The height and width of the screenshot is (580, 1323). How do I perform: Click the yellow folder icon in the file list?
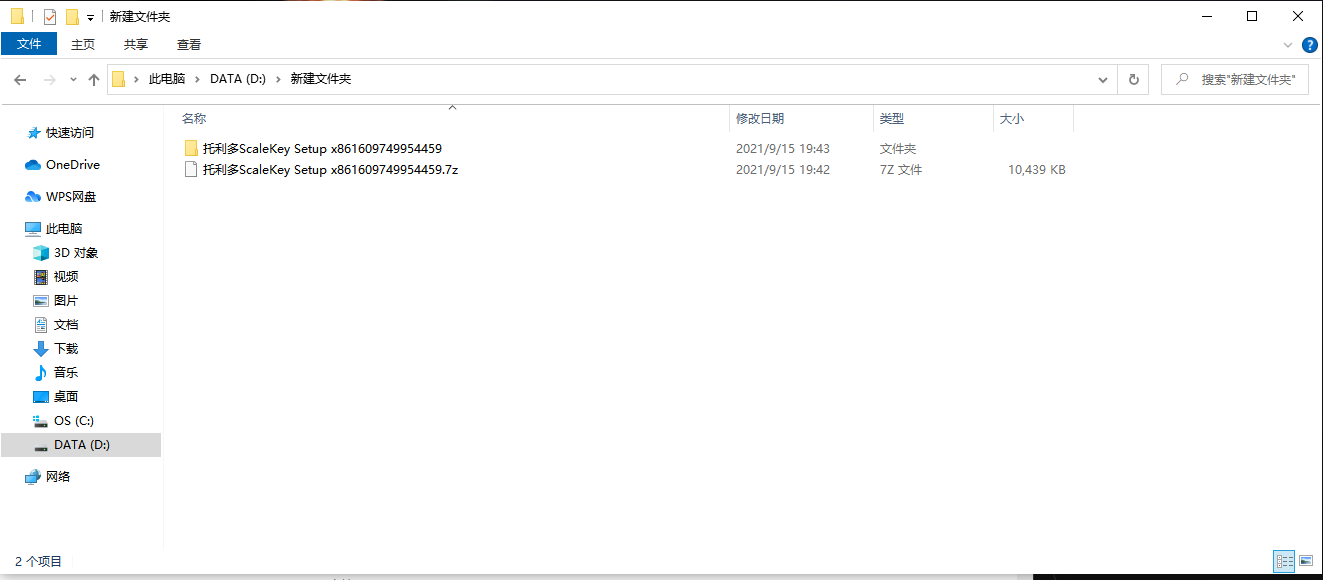[192, 148]
